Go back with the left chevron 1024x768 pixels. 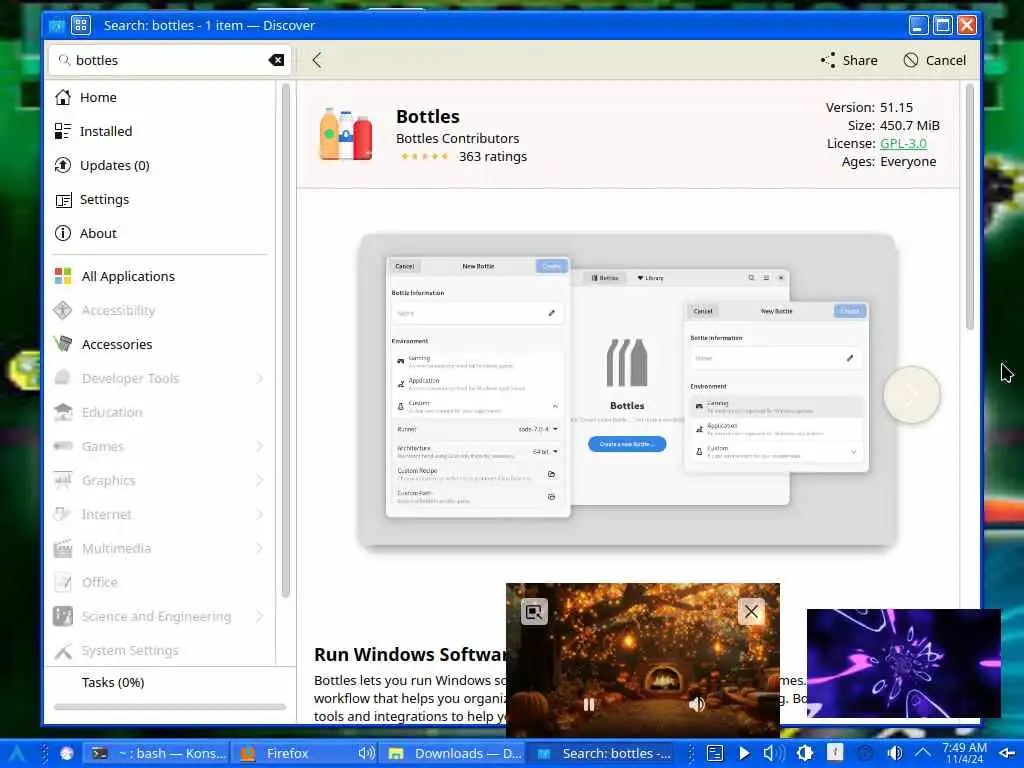coord(317,60)
